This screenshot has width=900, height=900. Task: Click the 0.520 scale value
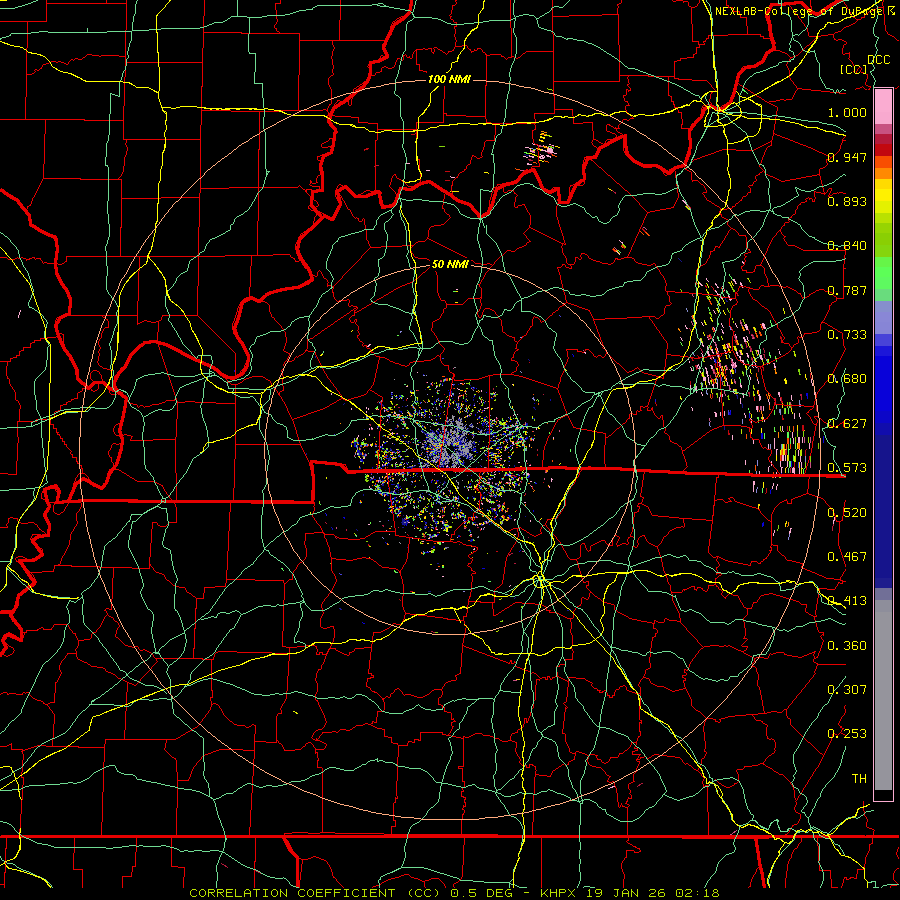(x=847, y=513)
